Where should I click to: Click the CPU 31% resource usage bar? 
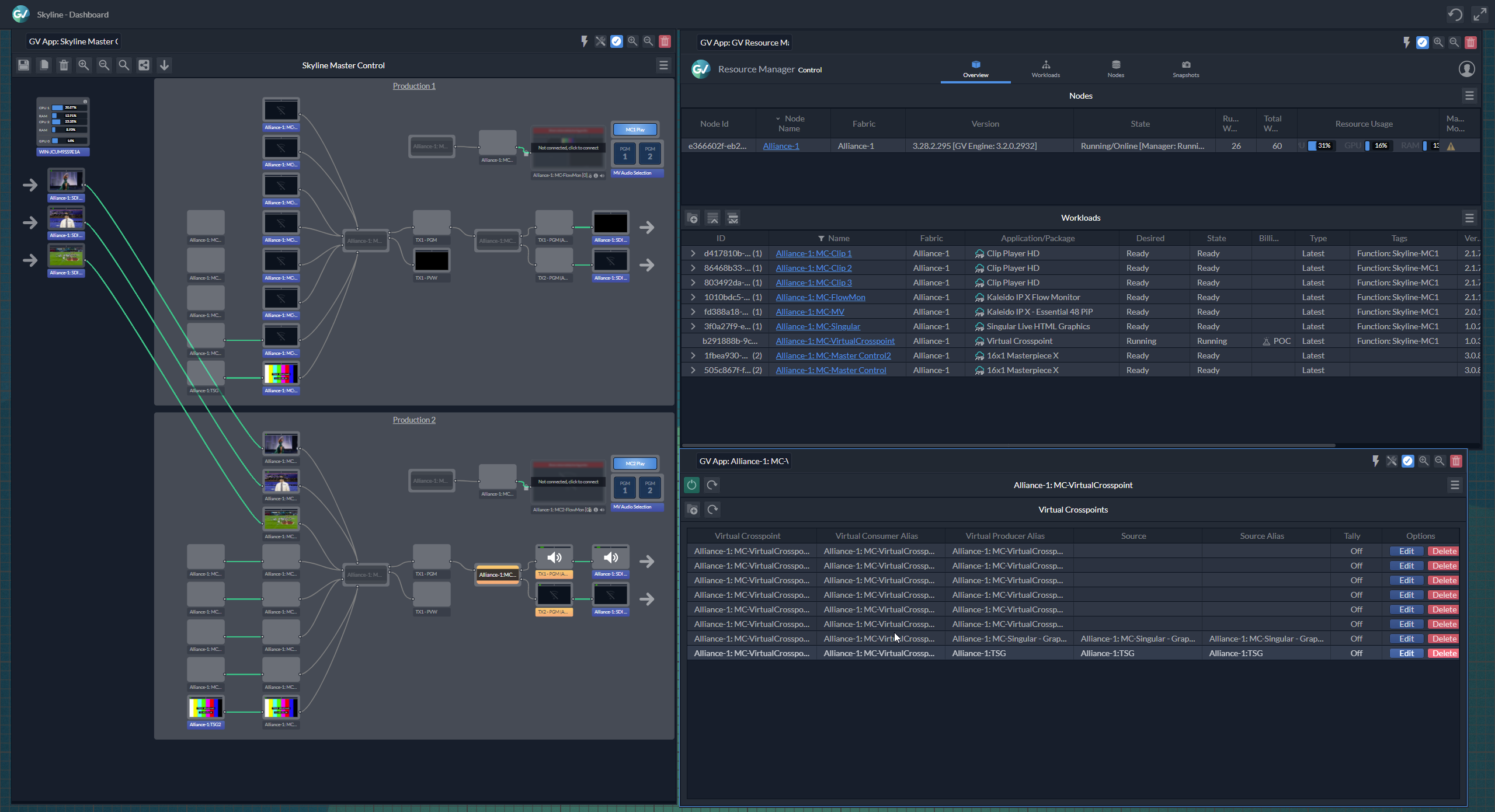(x=1322, y=146)
